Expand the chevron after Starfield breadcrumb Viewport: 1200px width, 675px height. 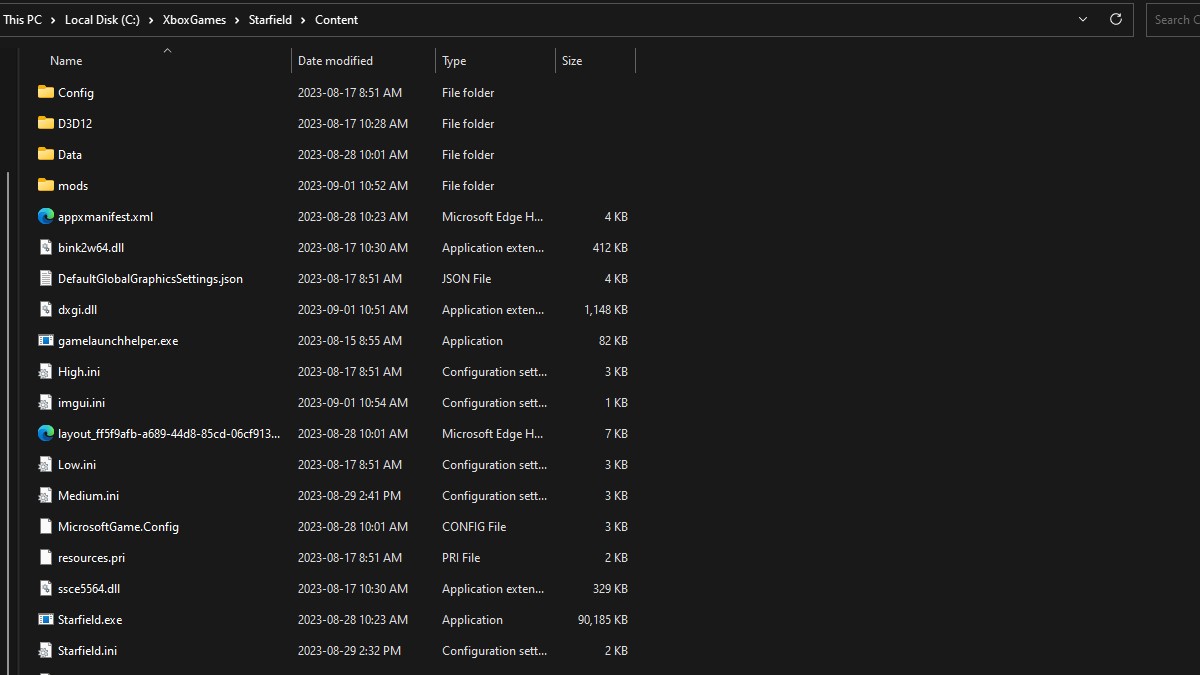click(304, 20)
